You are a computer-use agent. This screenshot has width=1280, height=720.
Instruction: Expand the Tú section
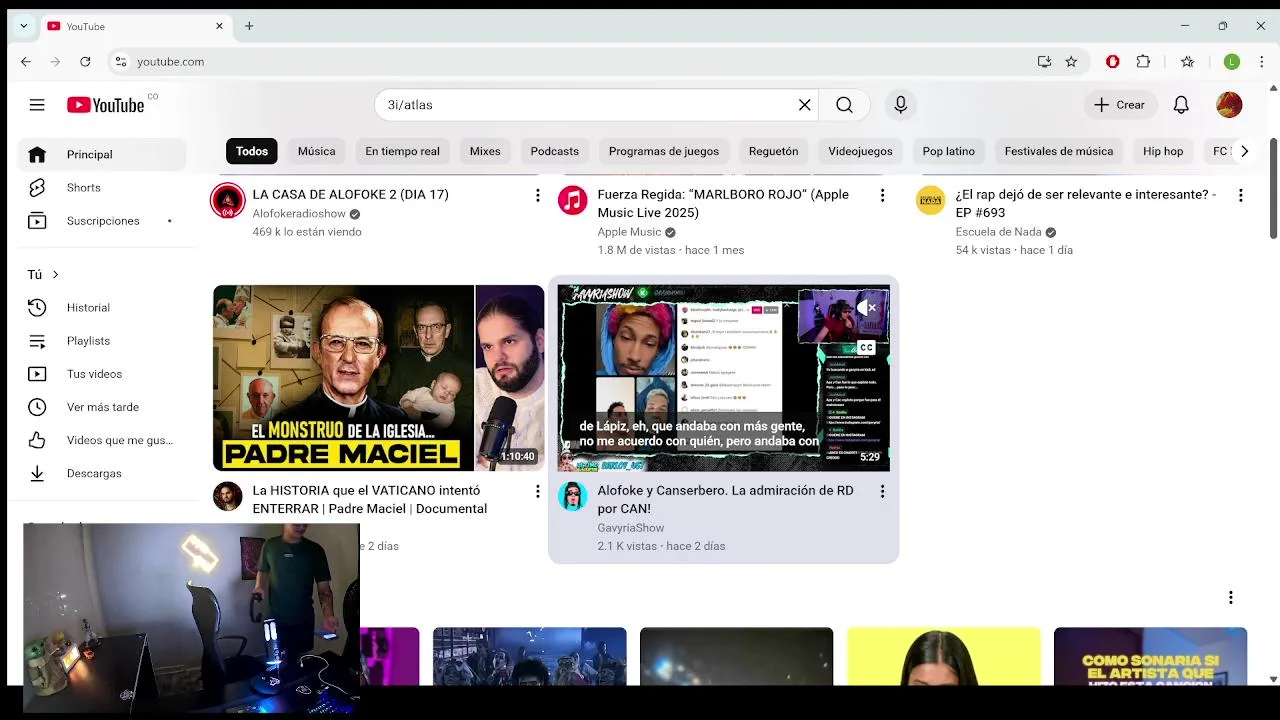tap(43, 274)
